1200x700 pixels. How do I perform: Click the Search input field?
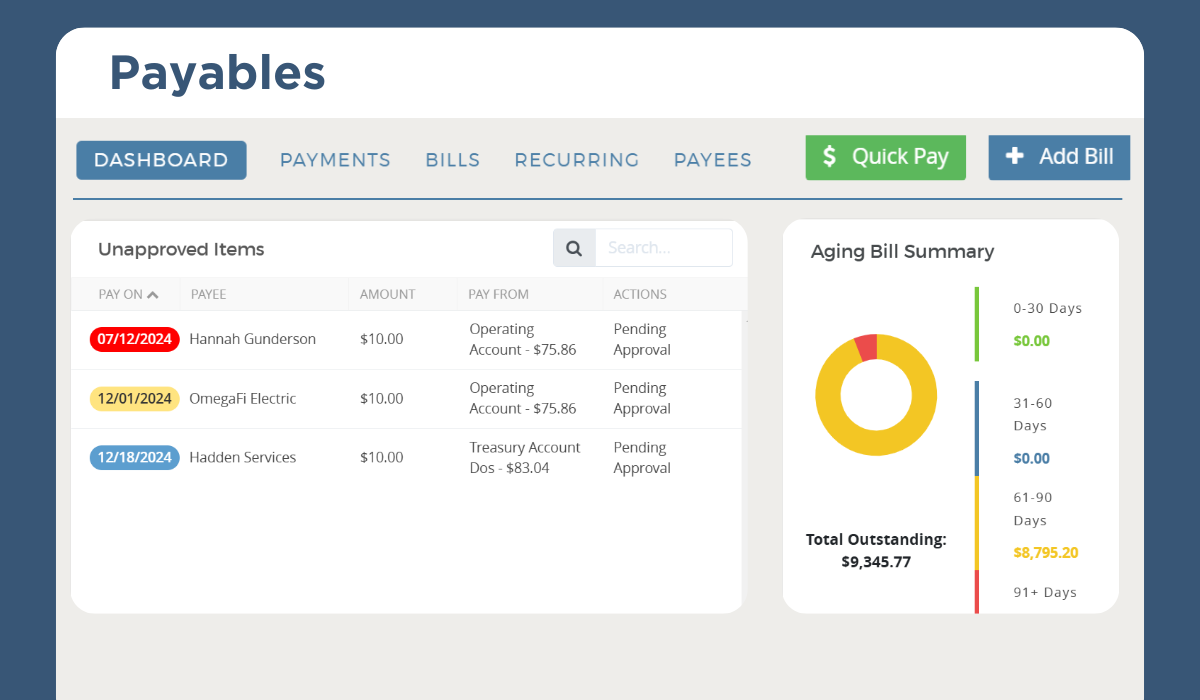[663, 247]
